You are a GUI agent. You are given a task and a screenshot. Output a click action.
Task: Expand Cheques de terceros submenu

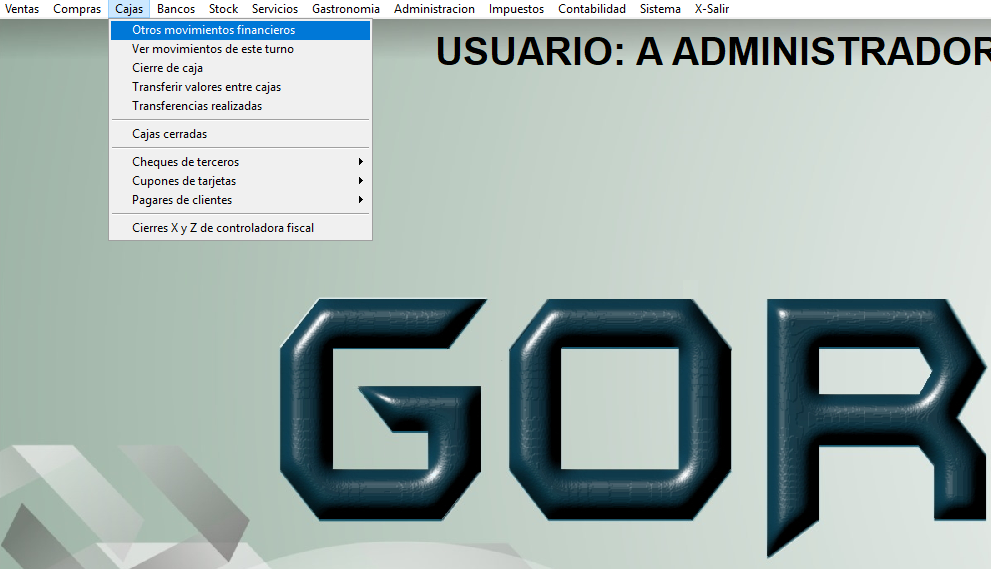point(240,162)
